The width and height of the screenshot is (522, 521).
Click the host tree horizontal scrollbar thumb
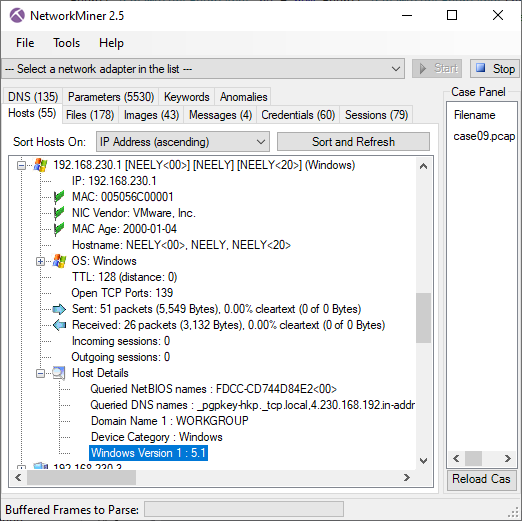[81, 478]
